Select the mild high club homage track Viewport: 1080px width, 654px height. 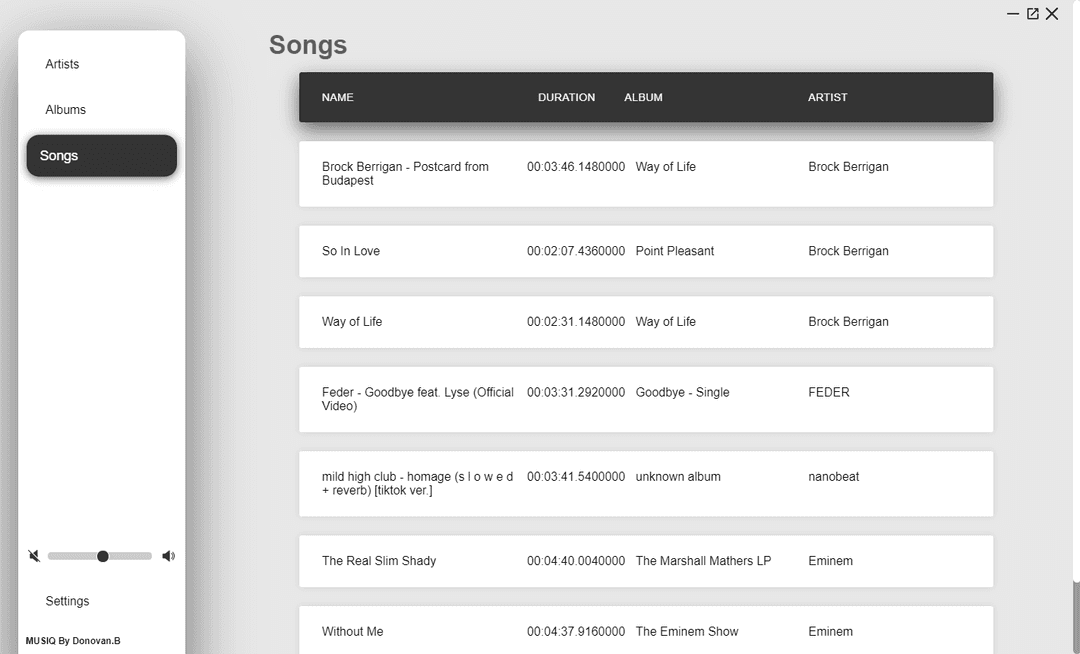click(x=645, y=483)
